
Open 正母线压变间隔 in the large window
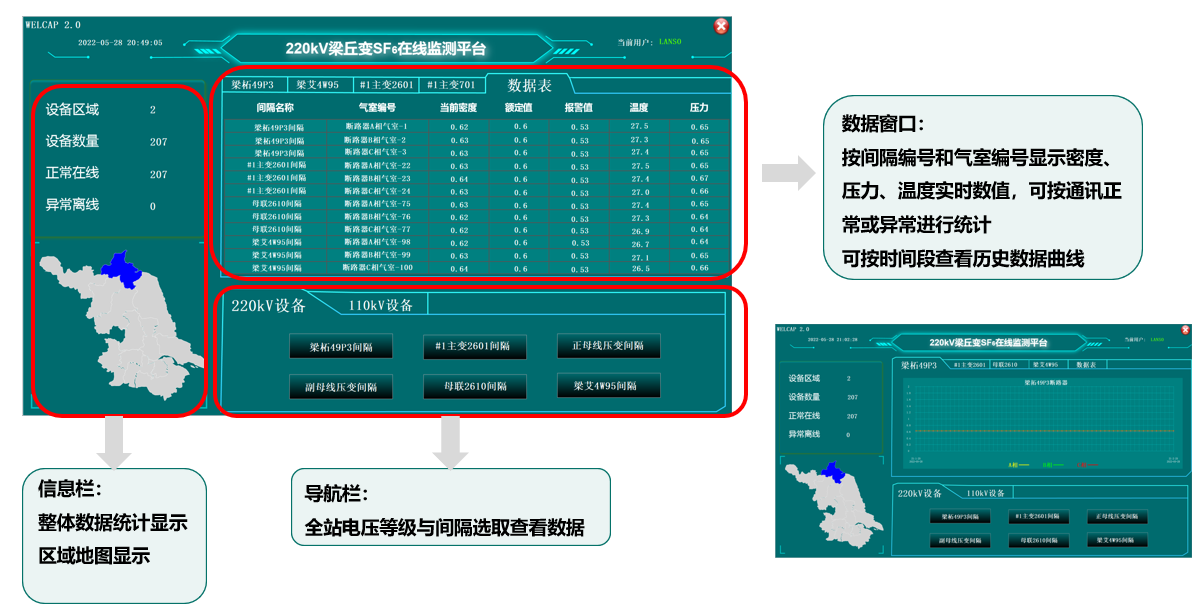coord(608,346)
